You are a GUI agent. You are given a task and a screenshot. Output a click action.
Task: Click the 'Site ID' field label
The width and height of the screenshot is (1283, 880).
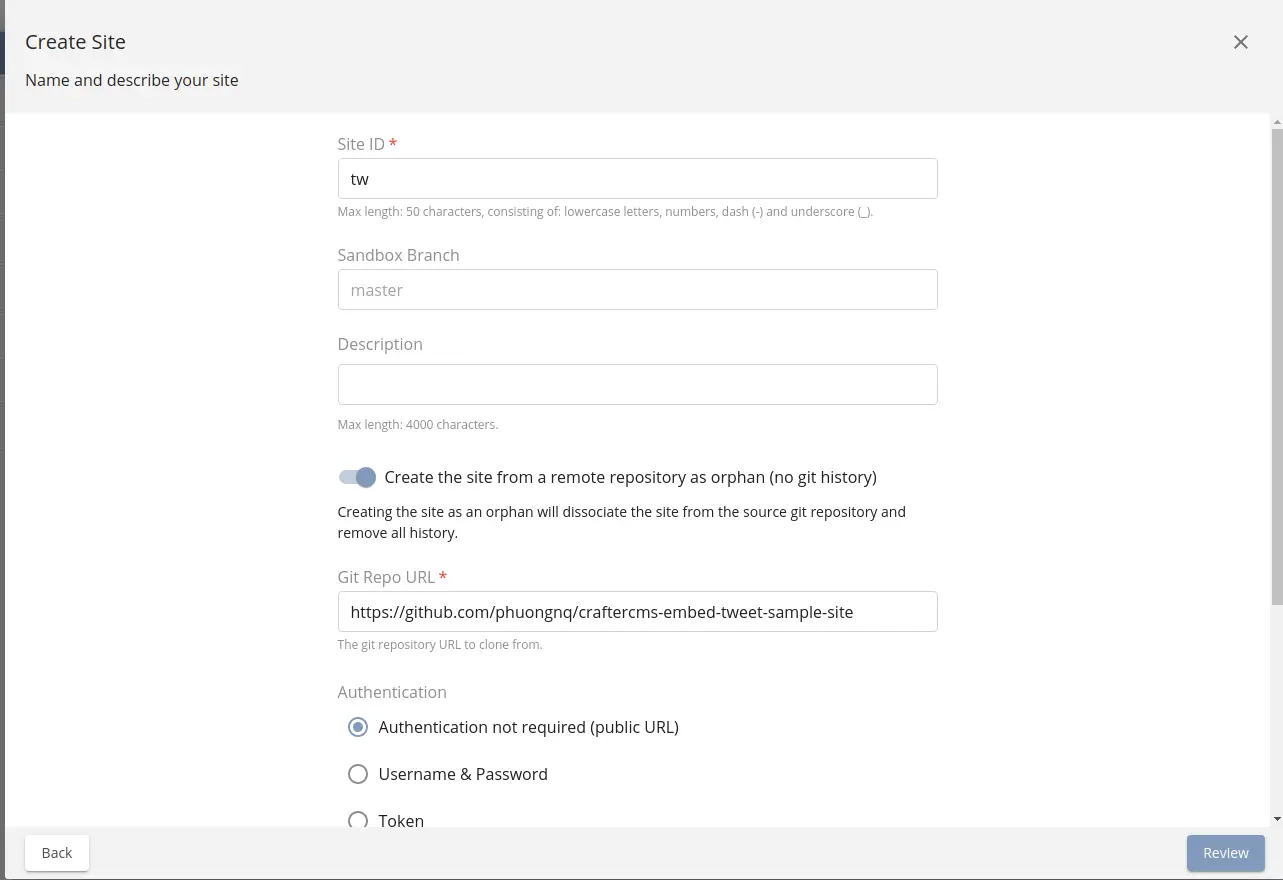click(x=361, y=144)
